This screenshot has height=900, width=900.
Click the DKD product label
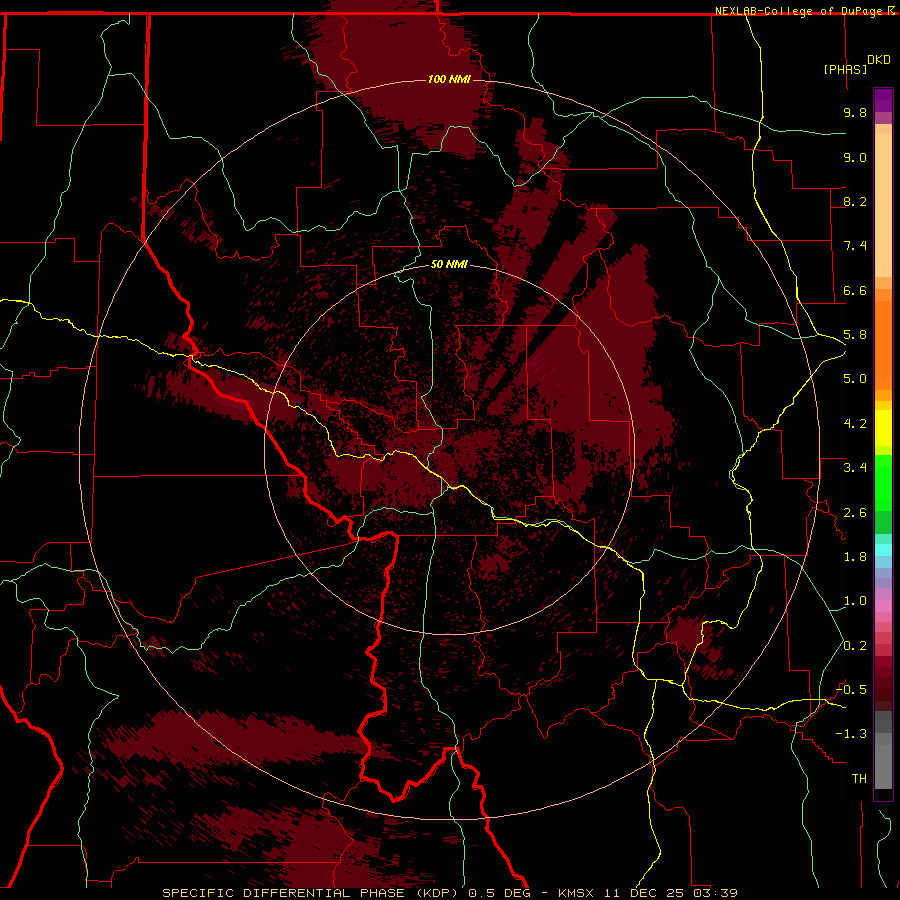click(879, 60)
